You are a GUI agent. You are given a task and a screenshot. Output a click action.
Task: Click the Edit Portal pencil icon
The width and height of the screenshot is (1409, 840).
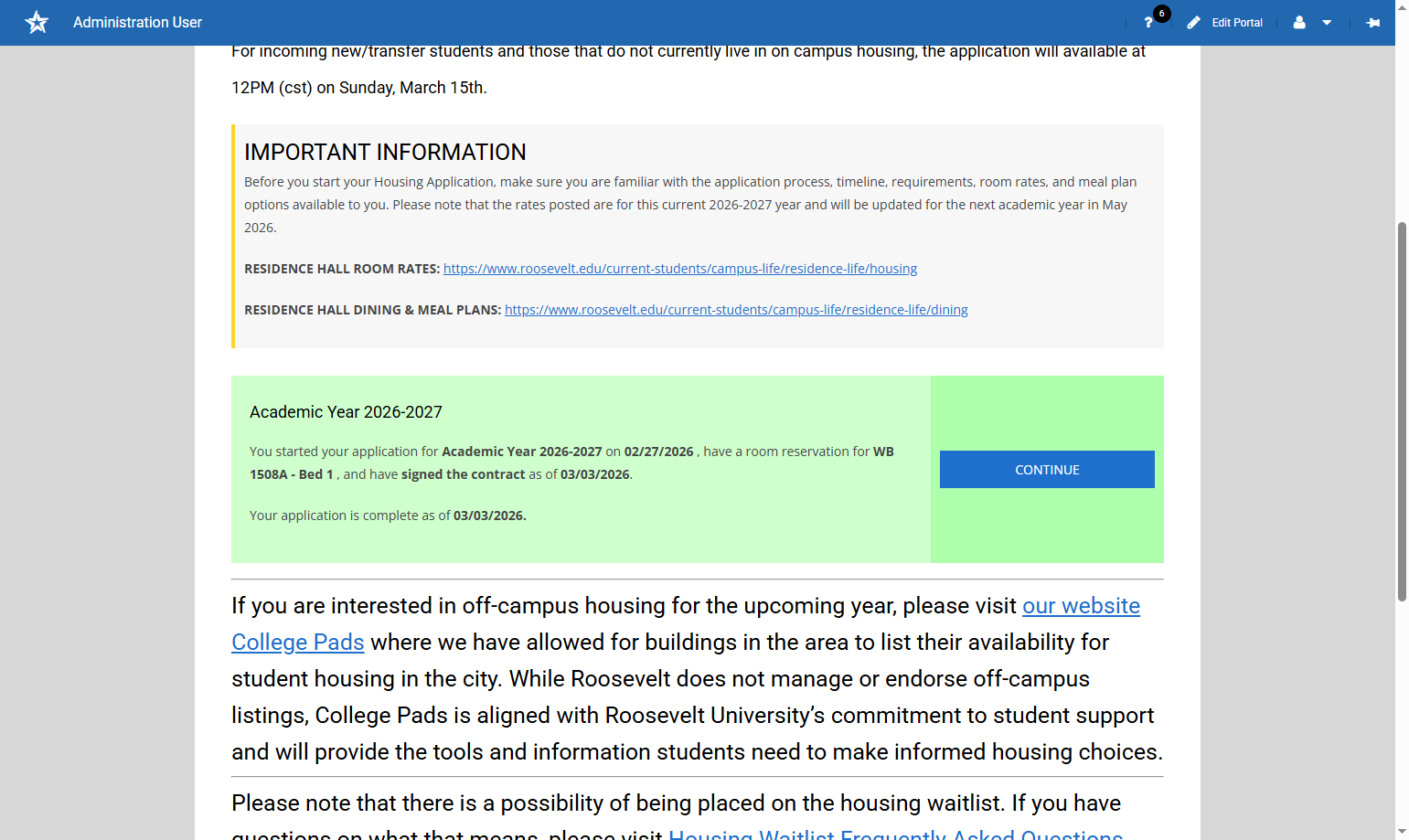pos(1193,23)
